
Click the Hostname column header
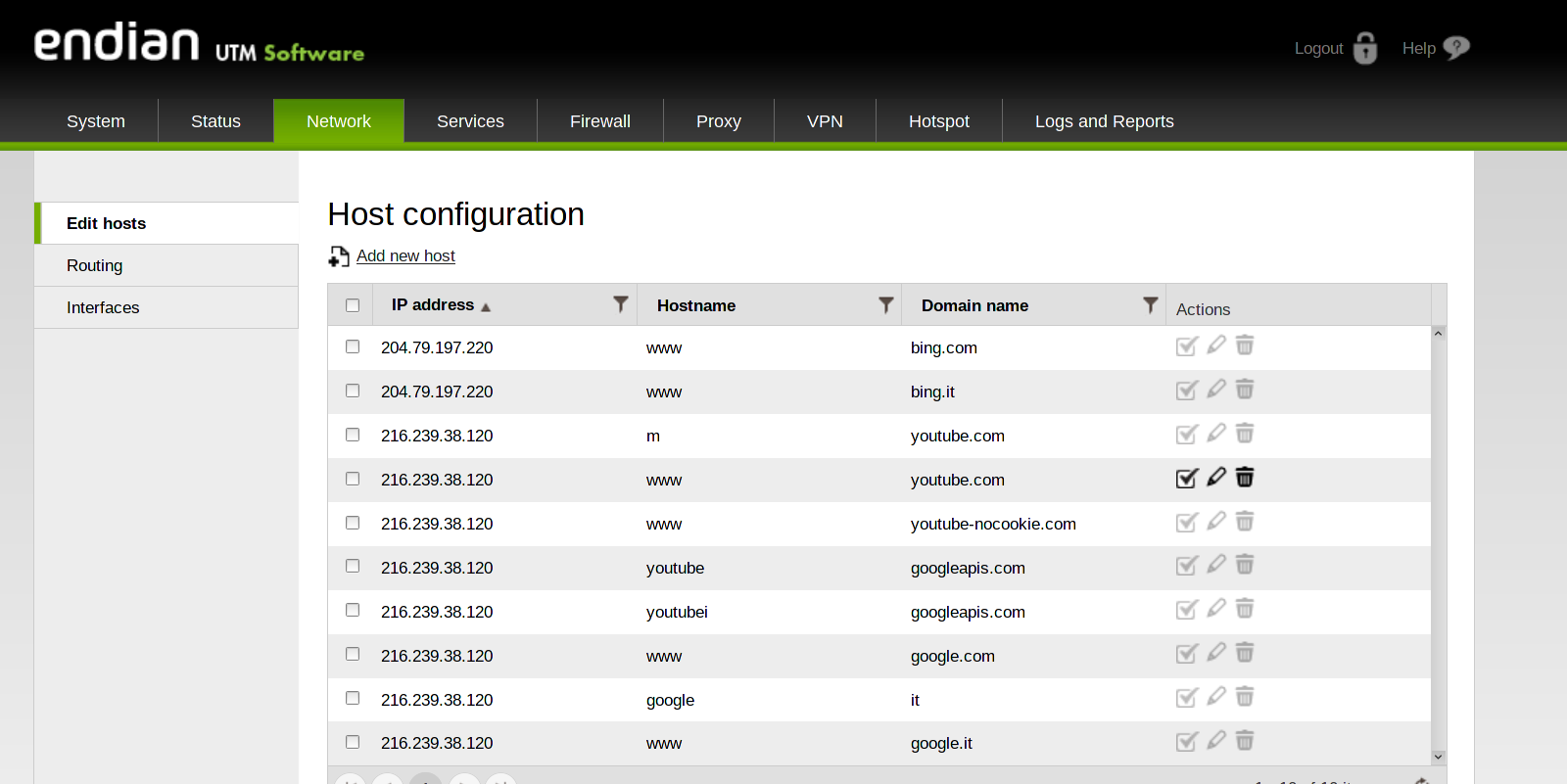[696, 305]
